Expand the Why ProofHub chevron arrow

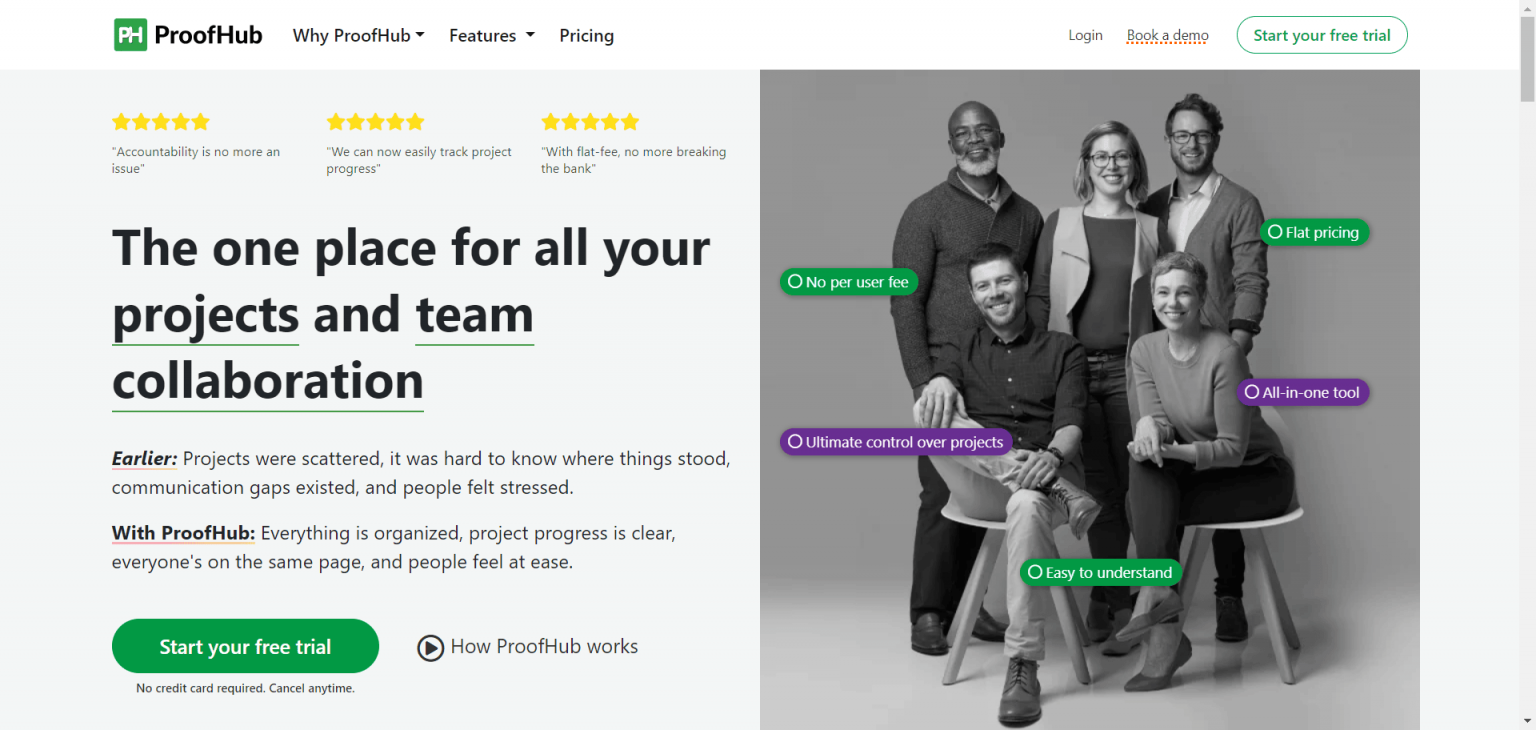[x=421, y=35]
